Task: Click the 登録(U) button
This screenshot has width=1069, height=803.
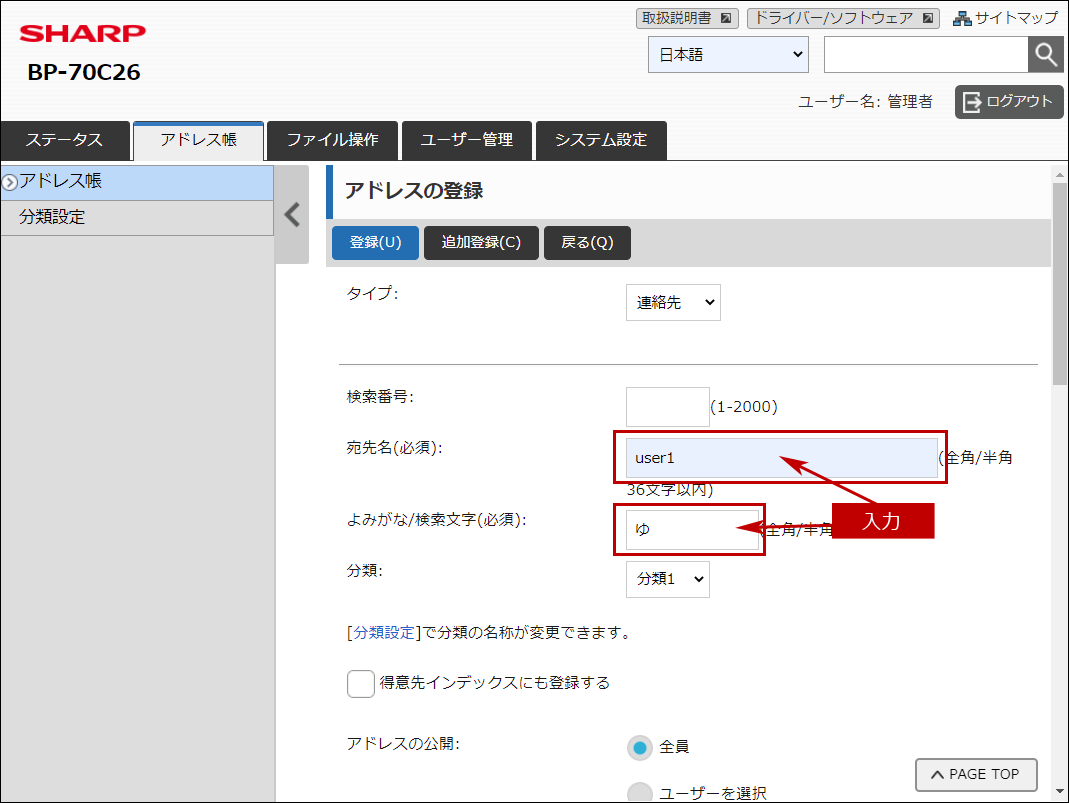Action: pos(376,243)
